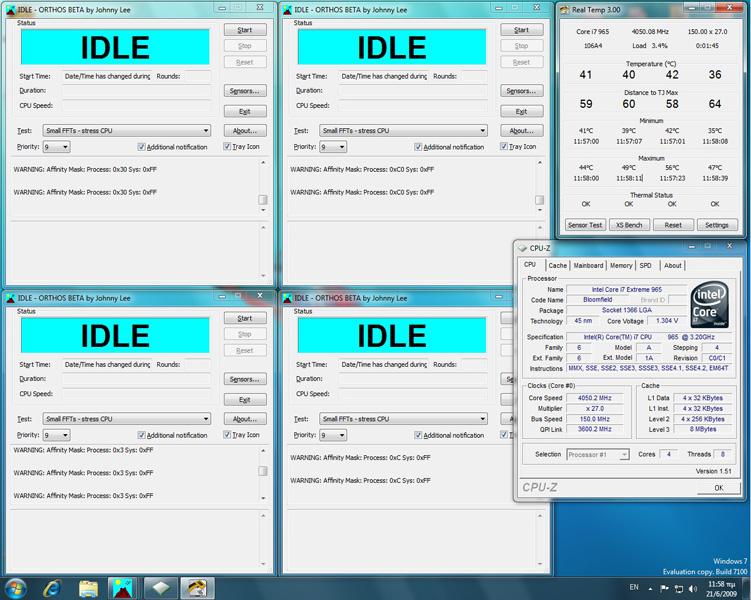
Task: Switch to ORTHOS via its taskbar icon
Action: pyautogui.click(x=123, y=589)
